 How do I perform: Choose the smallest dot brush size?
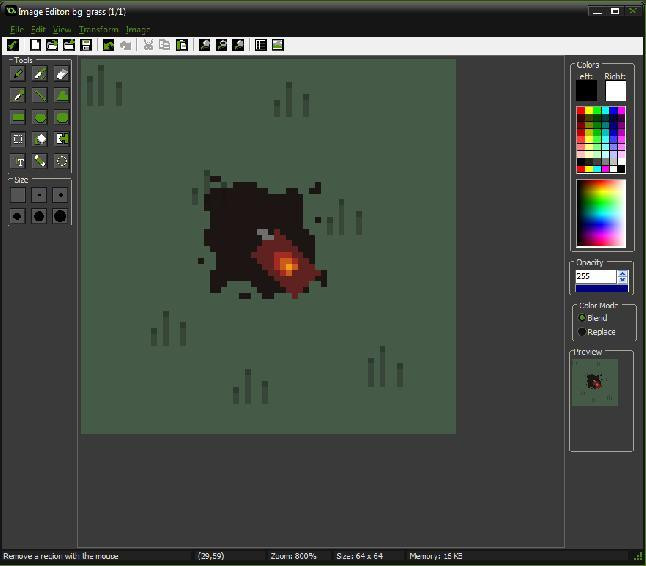pos(39,195)
